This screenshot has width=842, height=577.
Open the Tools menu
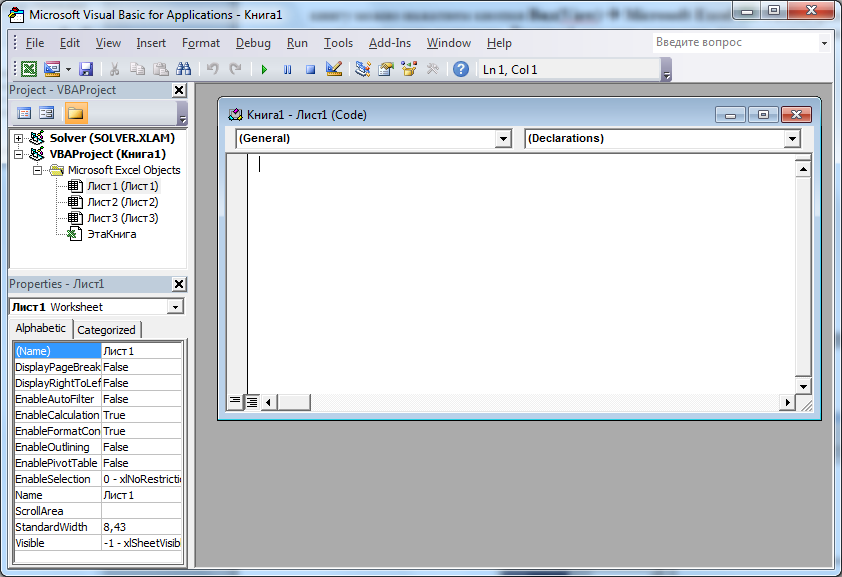(x=338, y=43)
